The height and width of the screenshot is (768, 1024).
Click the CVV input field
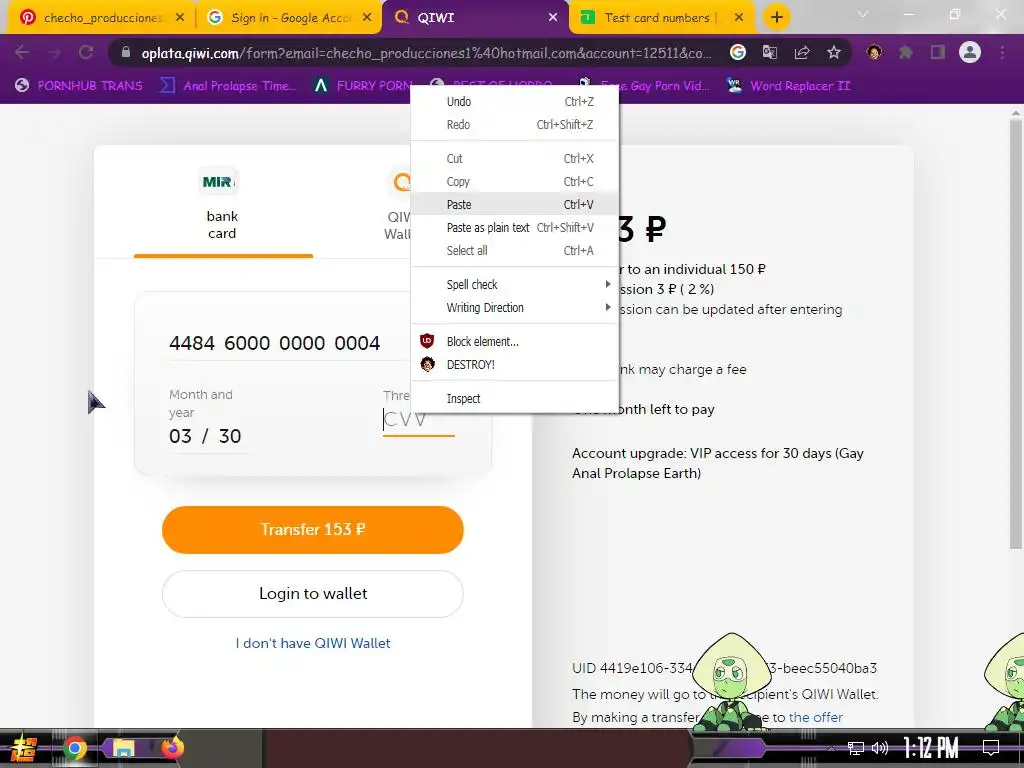click(418, 420)
